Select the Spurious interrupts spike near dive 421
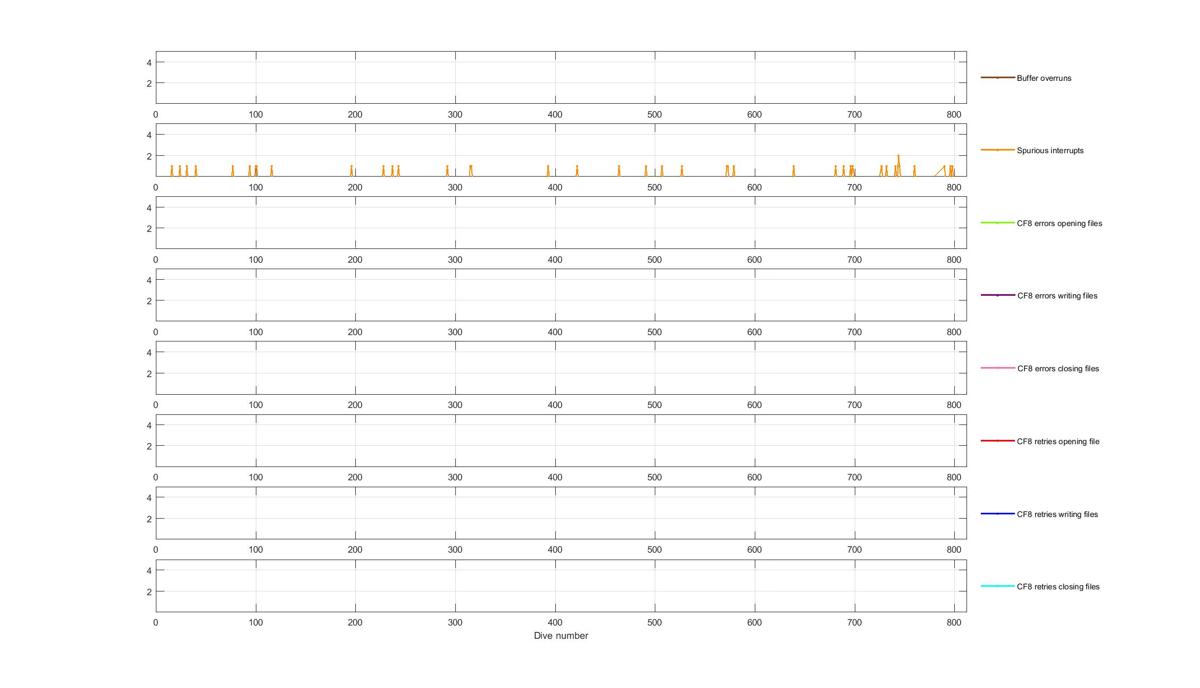The width and height of the screenshot is (1200, 688). 576,171
